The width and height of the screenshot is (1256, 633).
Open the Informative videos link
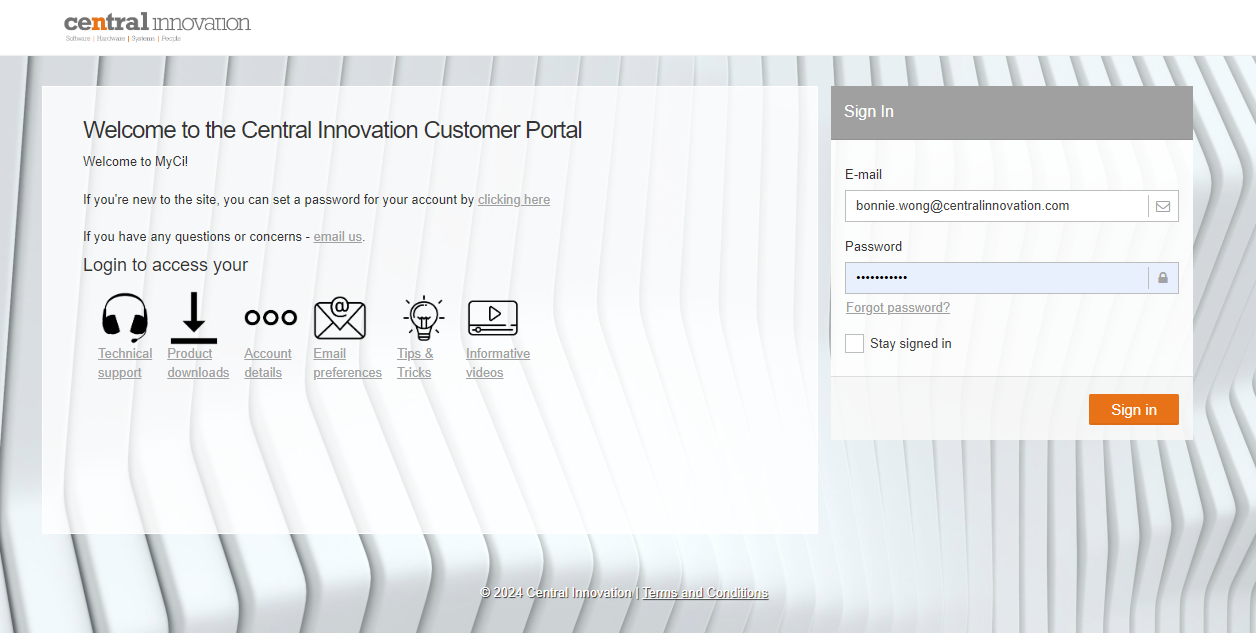[498, 363]
